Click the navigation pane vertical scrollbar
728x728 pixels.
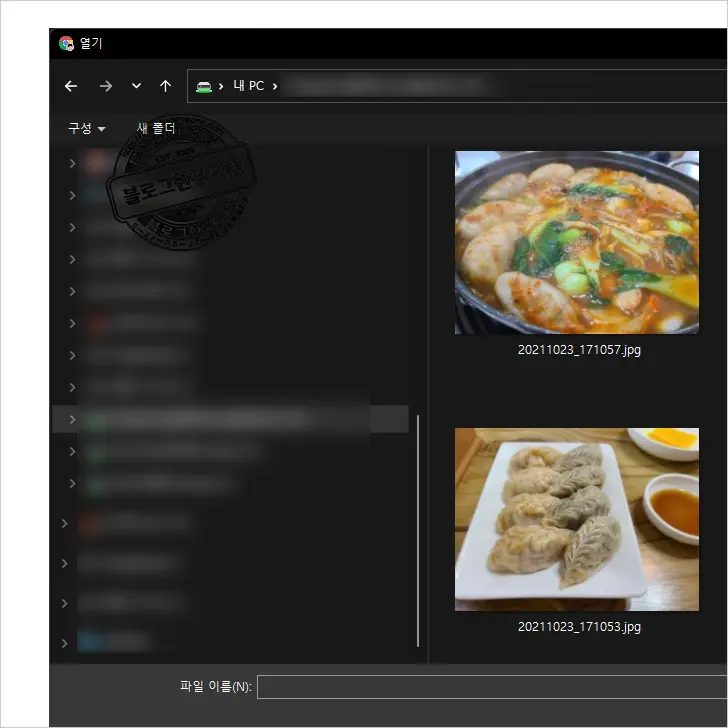tap(418, 530)
